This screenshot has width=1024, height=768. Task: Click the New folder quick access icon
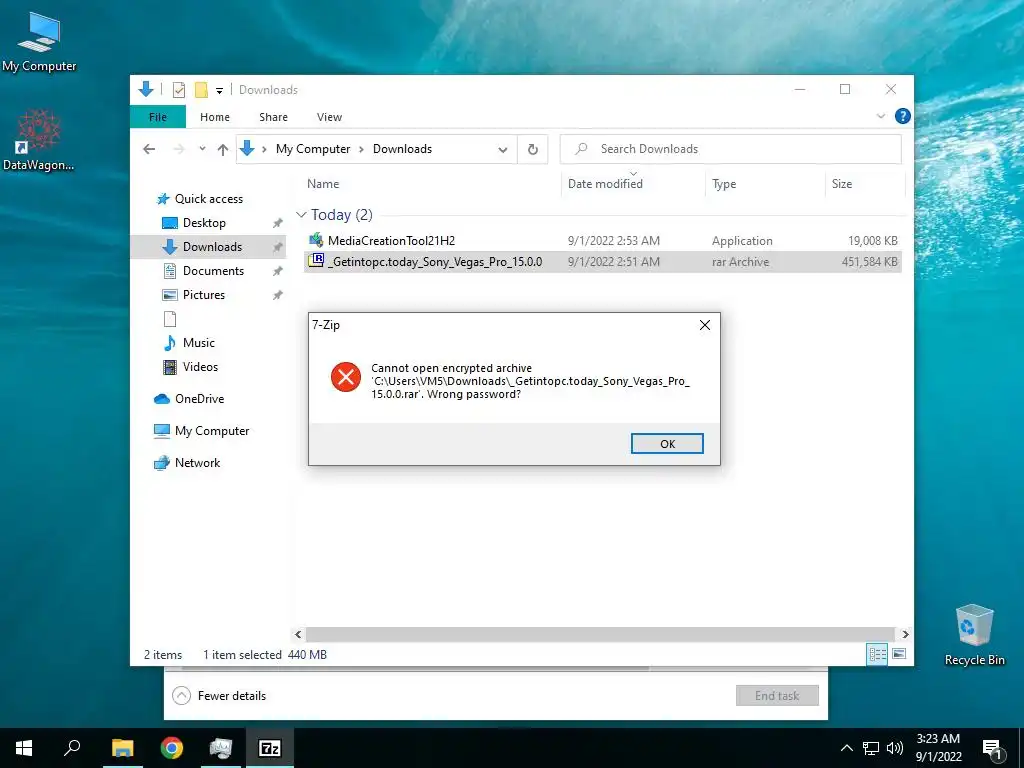202,90
